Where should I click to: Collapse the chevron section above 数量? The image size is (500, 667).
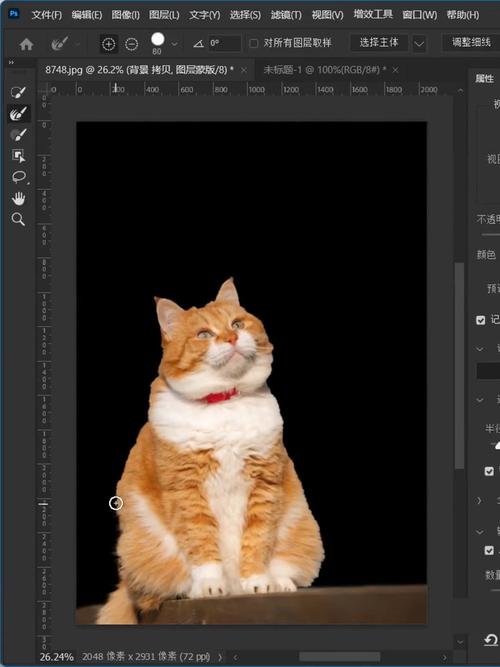click(x=480, y=532)
